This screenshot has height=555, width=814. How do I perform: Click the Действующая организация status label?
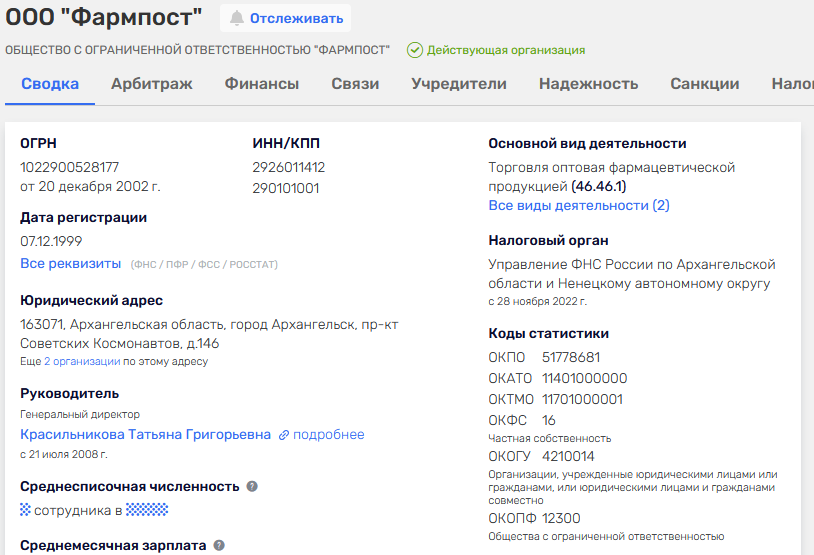tap(506, 50)
